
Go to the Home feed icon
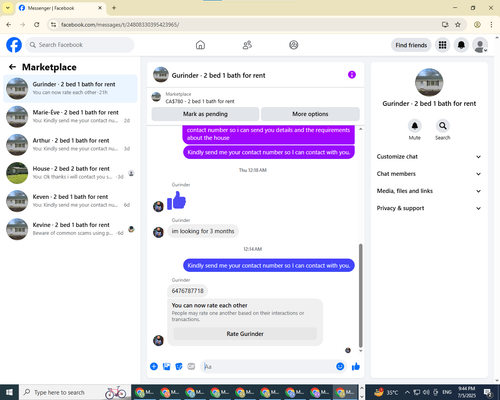[200, 45]
